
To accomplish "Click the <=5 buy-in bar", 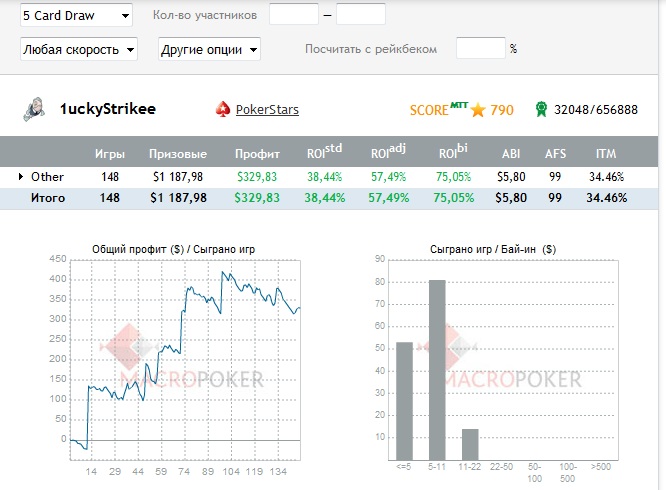I will point(404,401).
